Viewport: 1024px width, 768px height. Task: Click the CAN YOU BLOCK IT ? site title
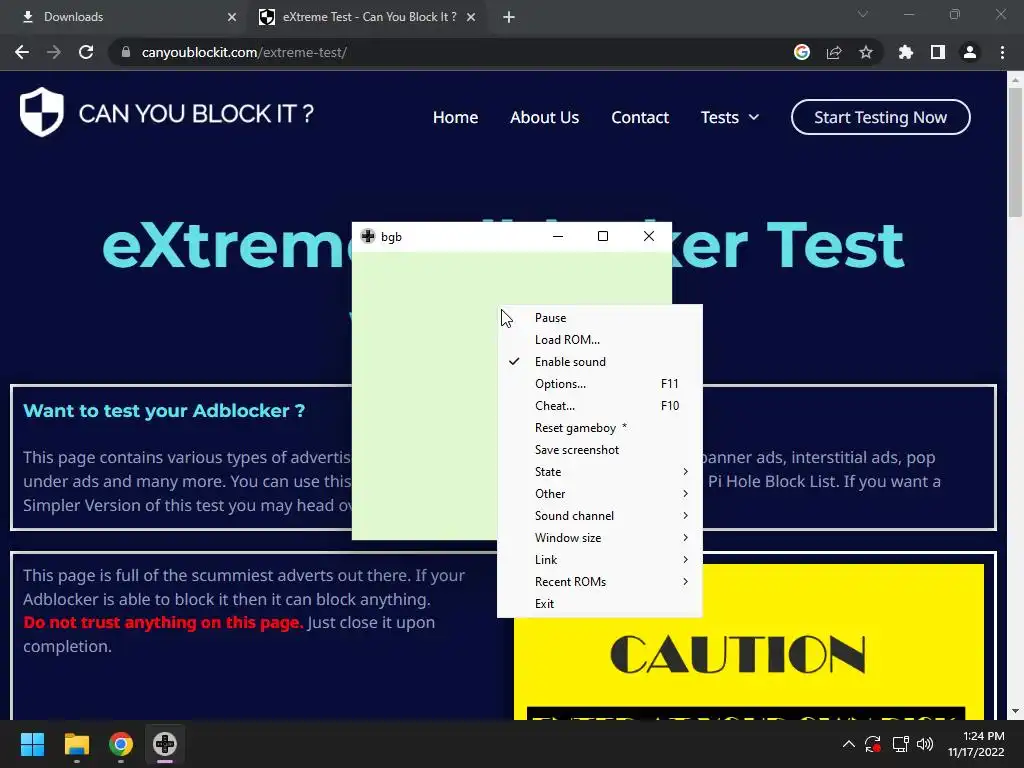click(x=196, y=114)
